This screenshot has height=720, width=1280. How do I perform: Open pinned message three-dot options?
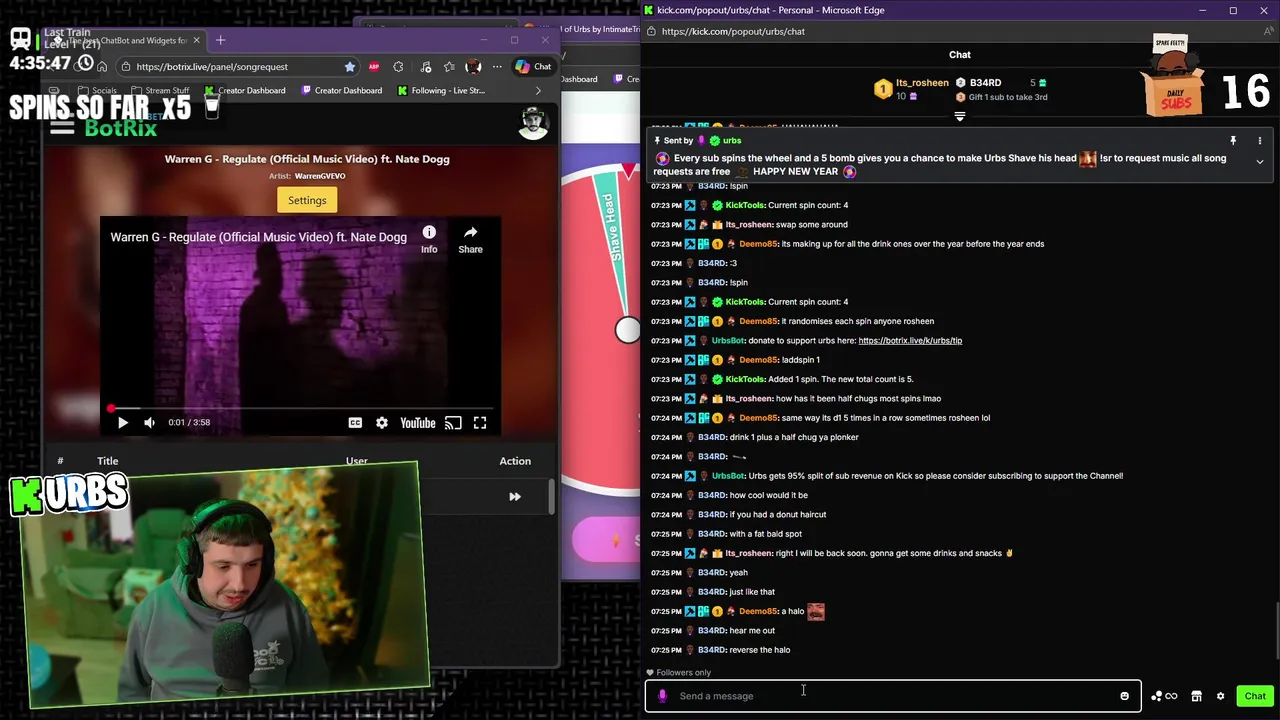(x=1259, y=141)
